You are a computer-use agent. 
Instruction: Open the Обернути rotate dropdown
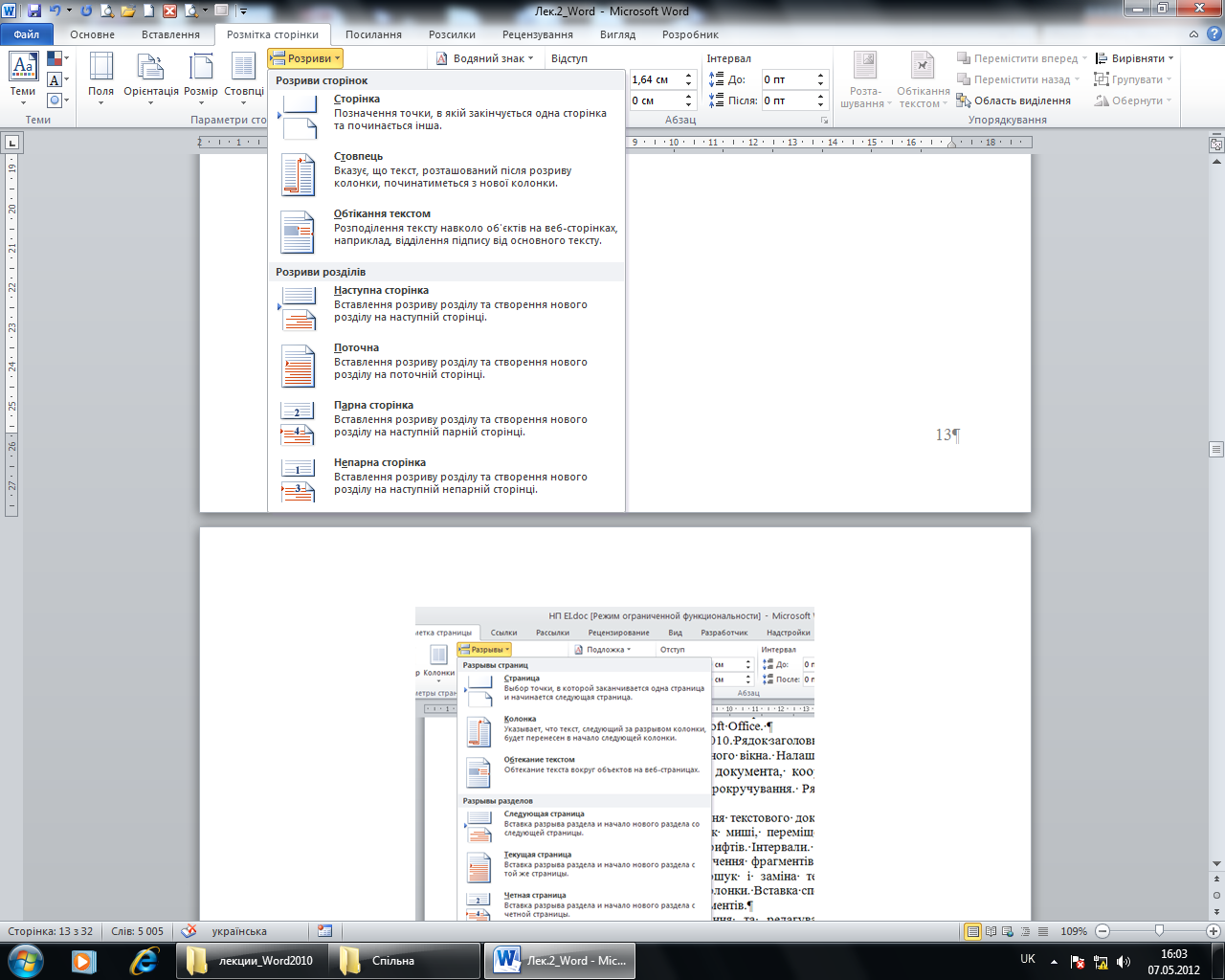(x=1135, y=100)
